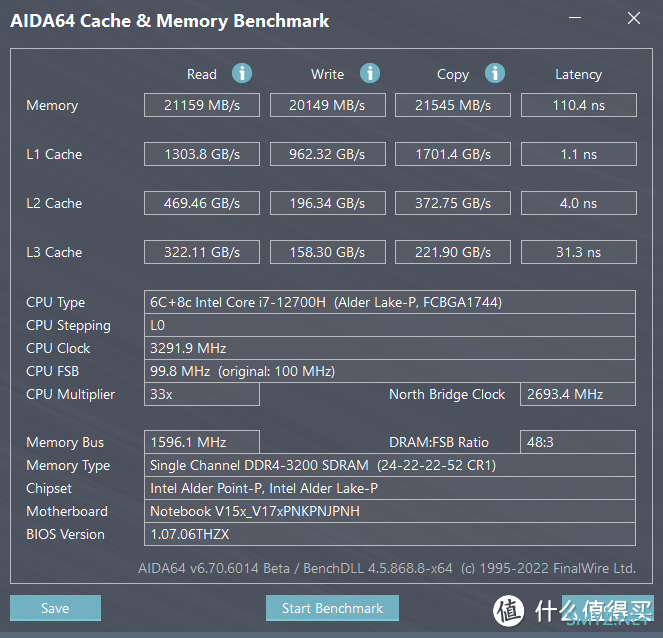Image resolution: width=663 pixels, height=638 pixels.
Task: Select L2 Cache copy 372.75 GB/s
Action: pyautogui.click(x=453, y=203)
